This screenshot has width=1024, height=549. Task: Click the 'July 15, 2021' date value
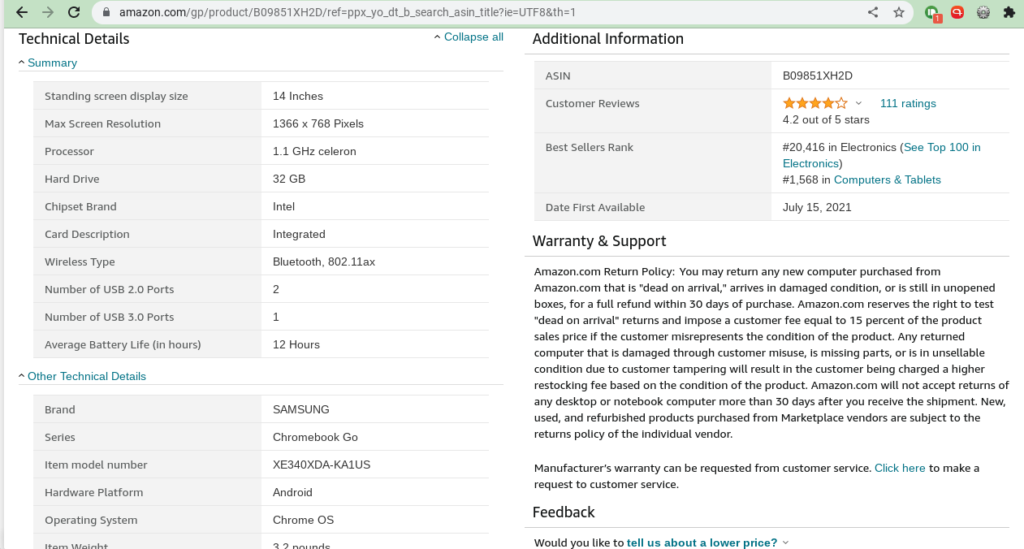click(x=816, y=208)
